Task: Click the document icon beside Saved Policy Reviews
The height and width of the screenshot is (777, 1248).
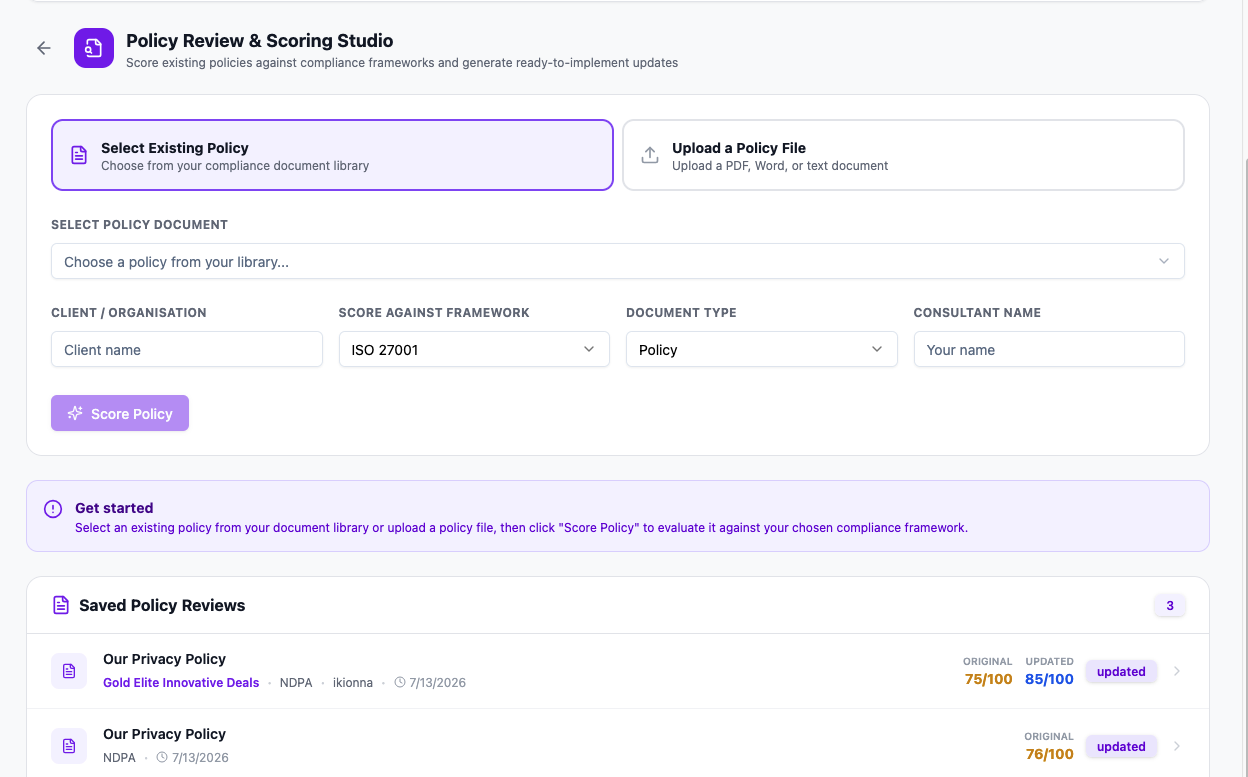Action: (x=61, y=605)
